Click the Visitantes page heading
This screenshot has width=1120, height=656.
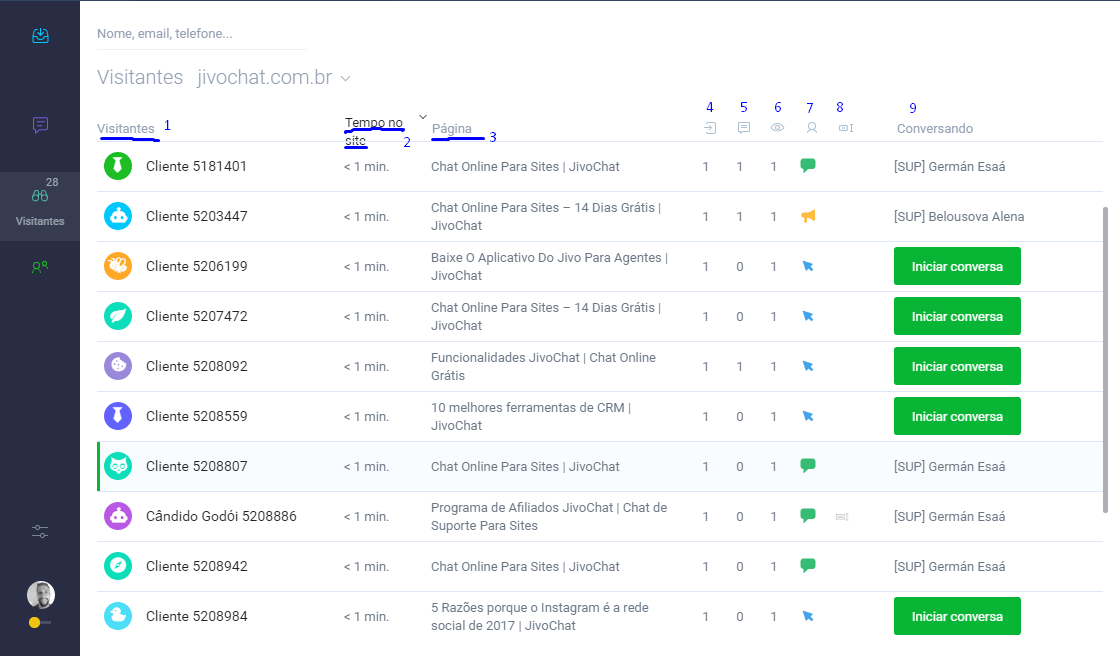tap(140, 77)
